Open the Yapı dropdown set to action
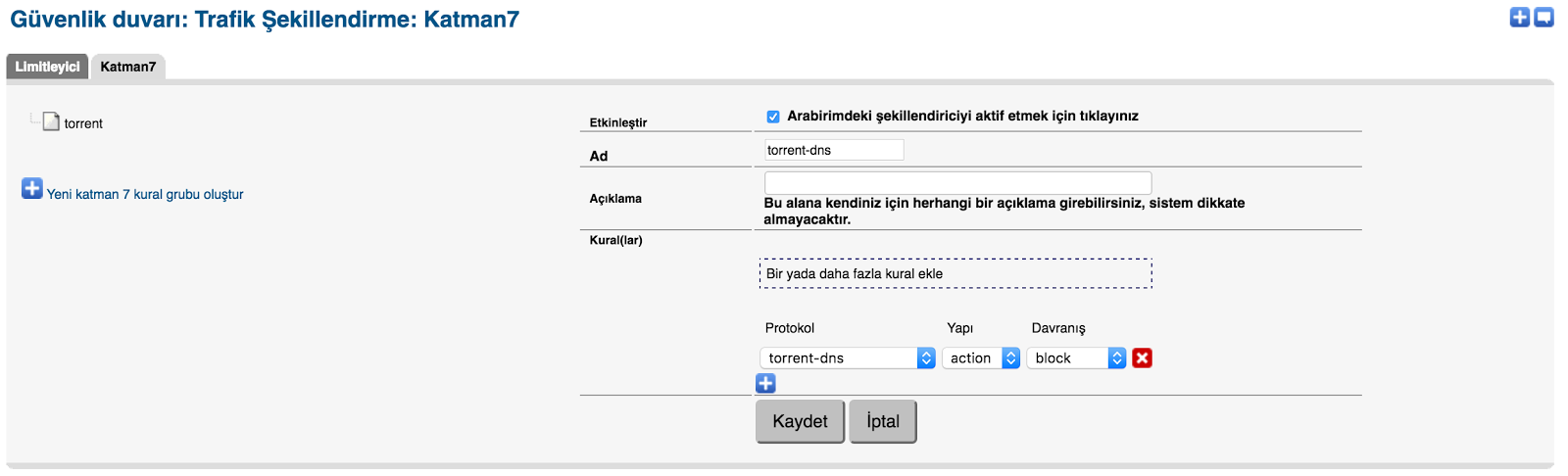This screenshot has height=476, width=1568. coord(981,358)
